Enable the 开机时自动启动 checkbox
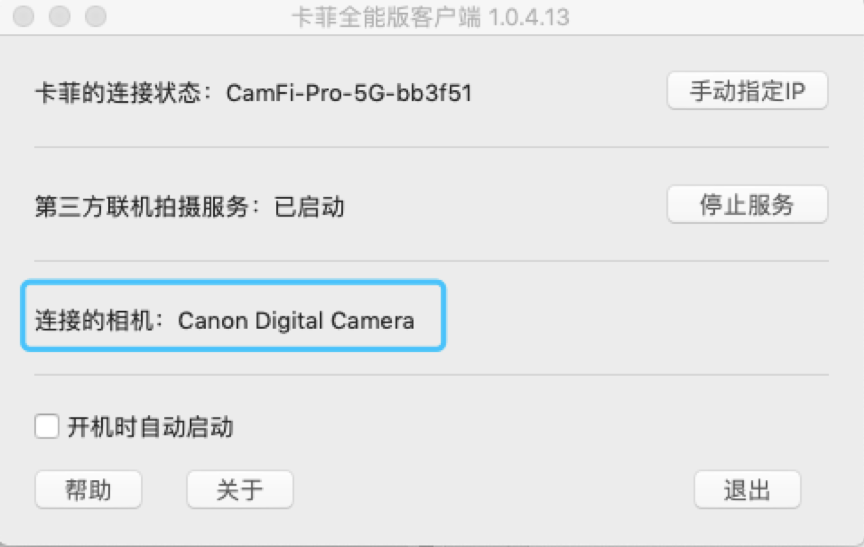The width and height of the screenshot is (864, 547). 47,428
